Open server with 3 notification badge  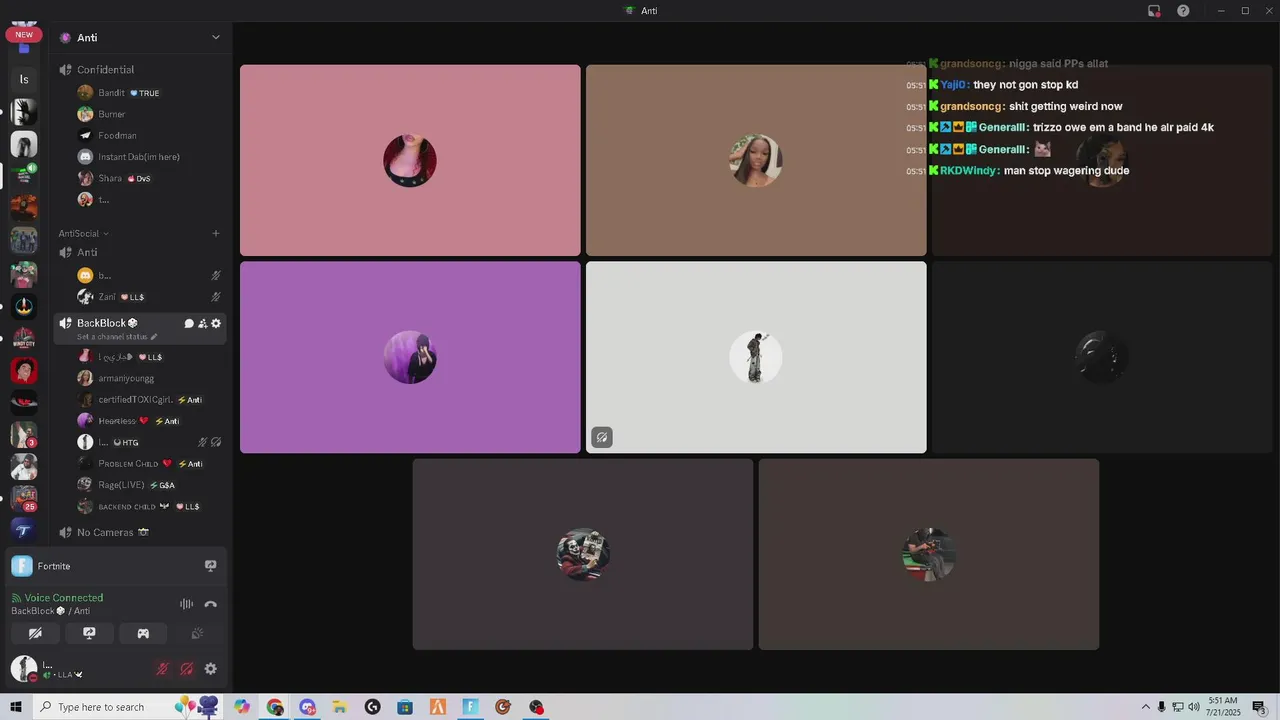coord(24,435)
